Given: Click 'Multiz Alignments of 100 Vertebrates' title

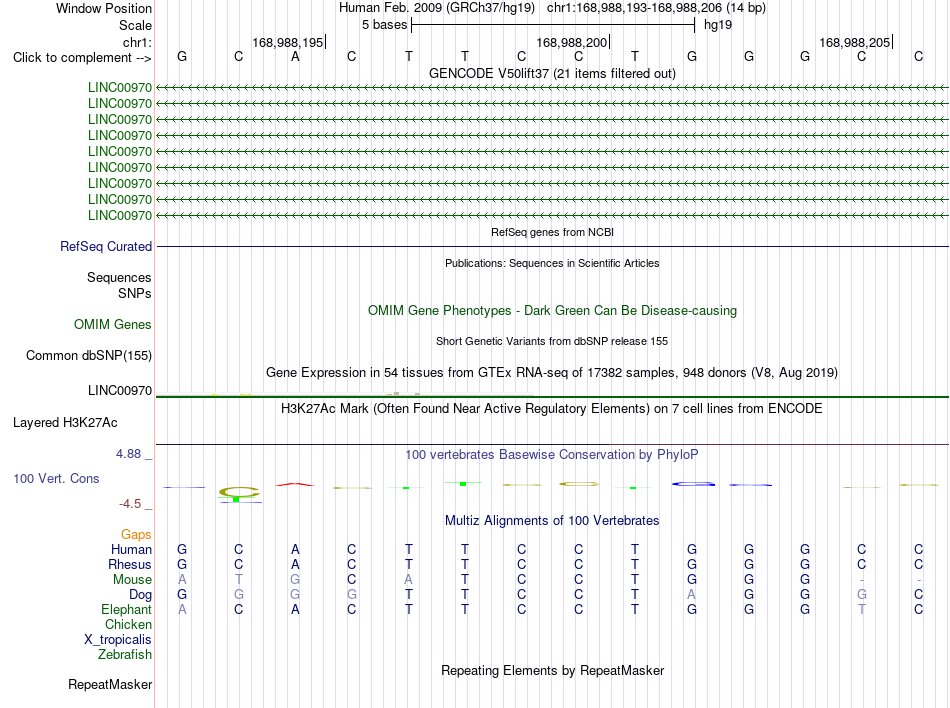Looking at the screenshot, I should pos(552,520).
